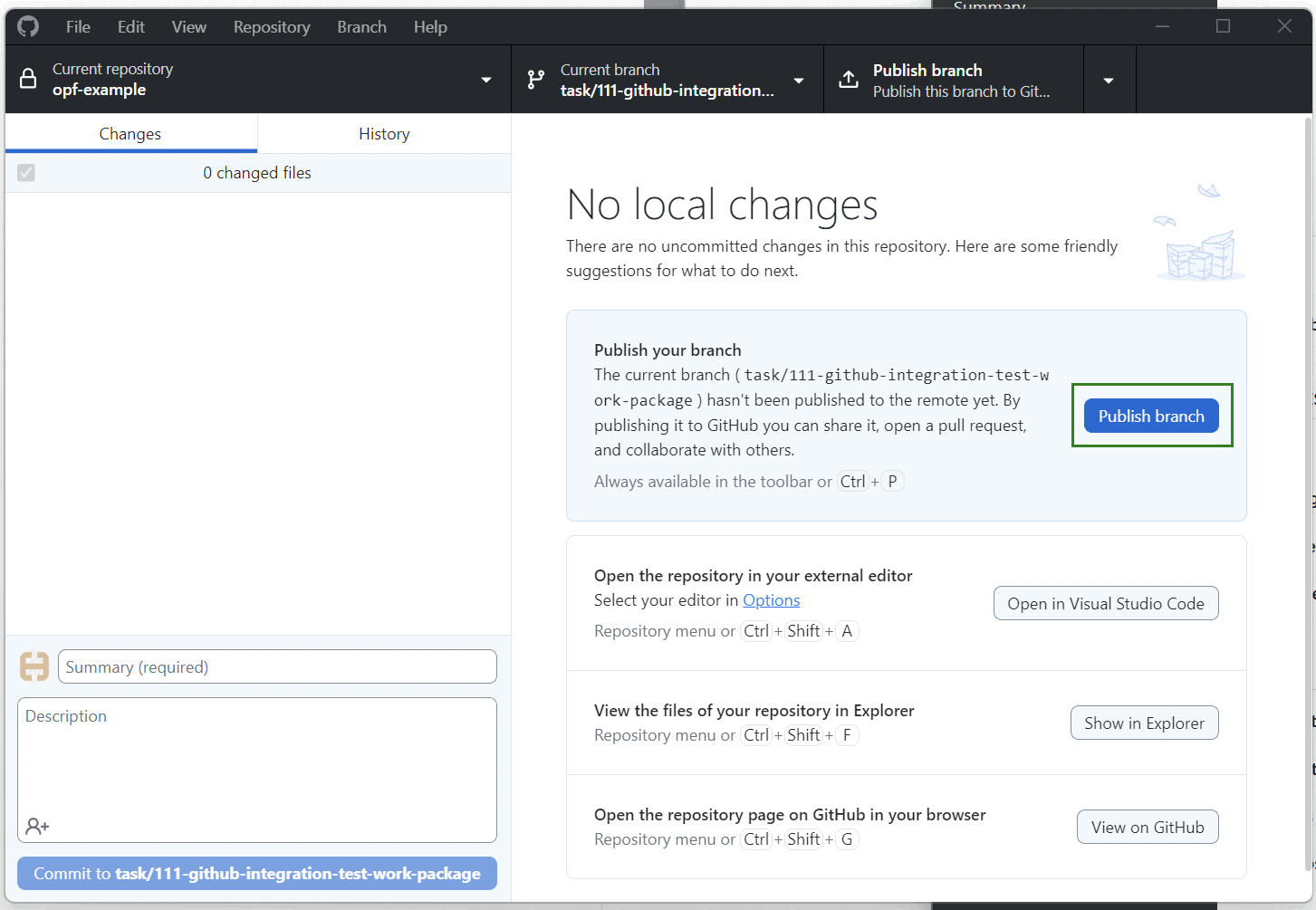Click the GitHub Octocat logo
1316x910 pixels.
27,26
